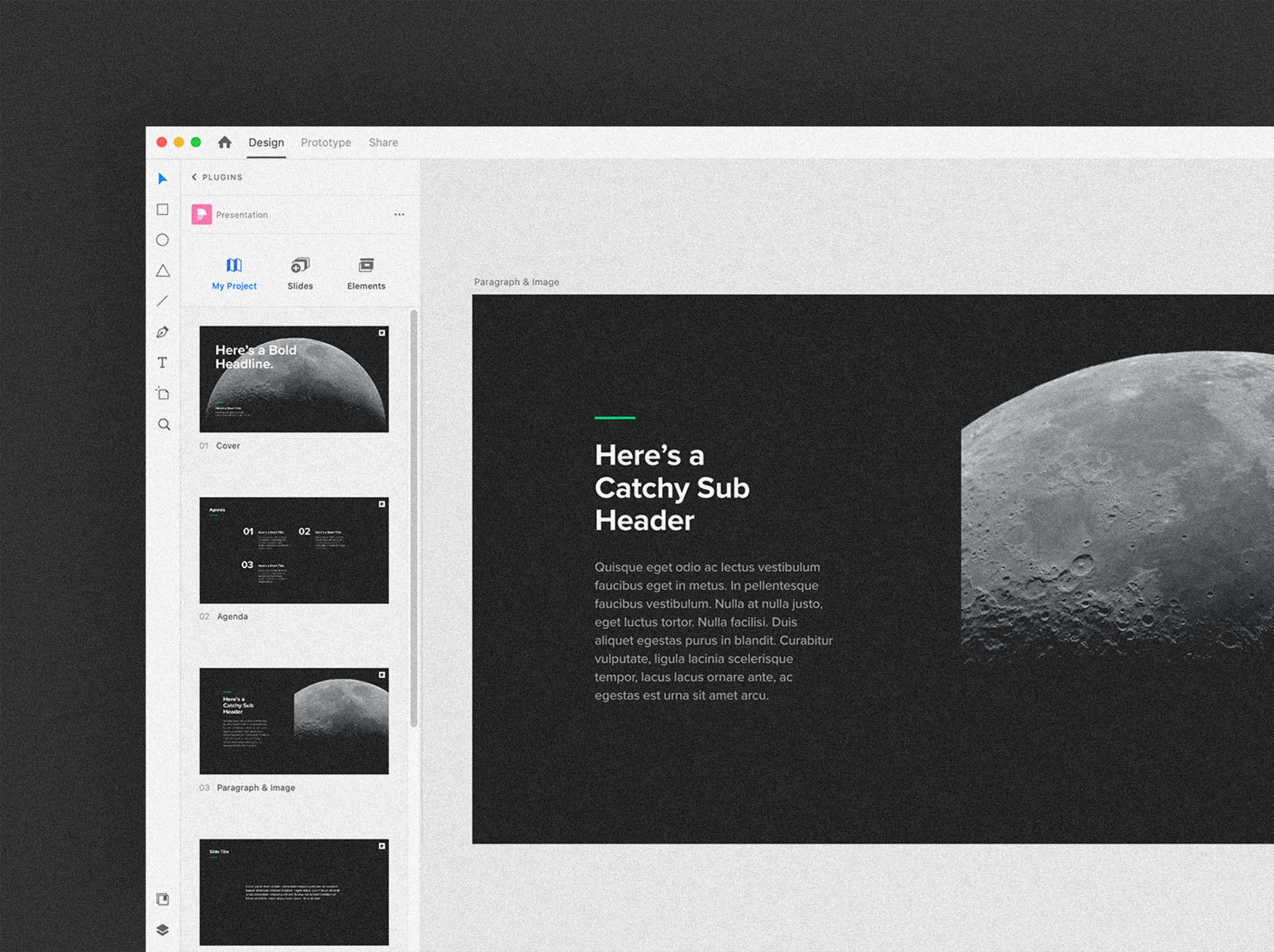Screen dimensions: 1274x952
Task: Switch to the Design tab
Action: point(266,142)
